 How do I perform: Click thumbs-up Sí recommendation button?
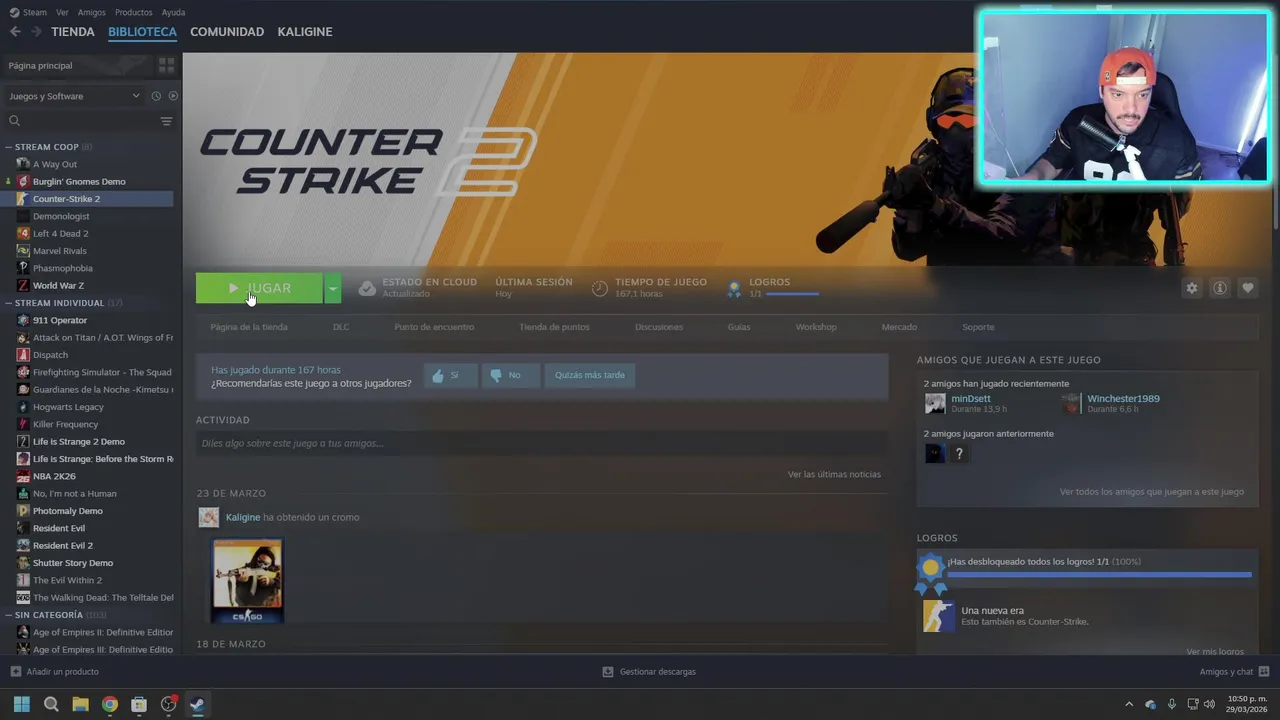click(x=450, y=375)
